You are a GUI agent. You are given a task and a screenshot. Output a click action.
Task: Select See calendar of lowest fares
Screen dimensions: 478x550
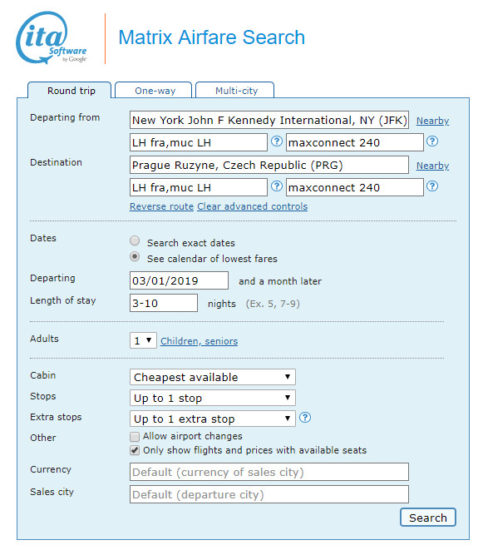(x=135, y=257)
